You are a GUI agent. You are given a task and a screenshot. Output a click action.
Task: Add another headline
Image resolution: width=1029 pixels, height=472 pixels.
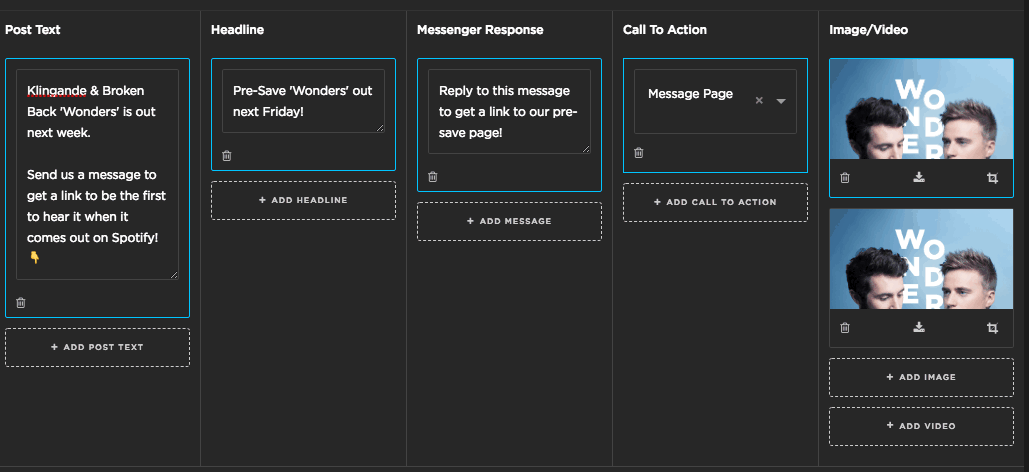pos(303,200)
